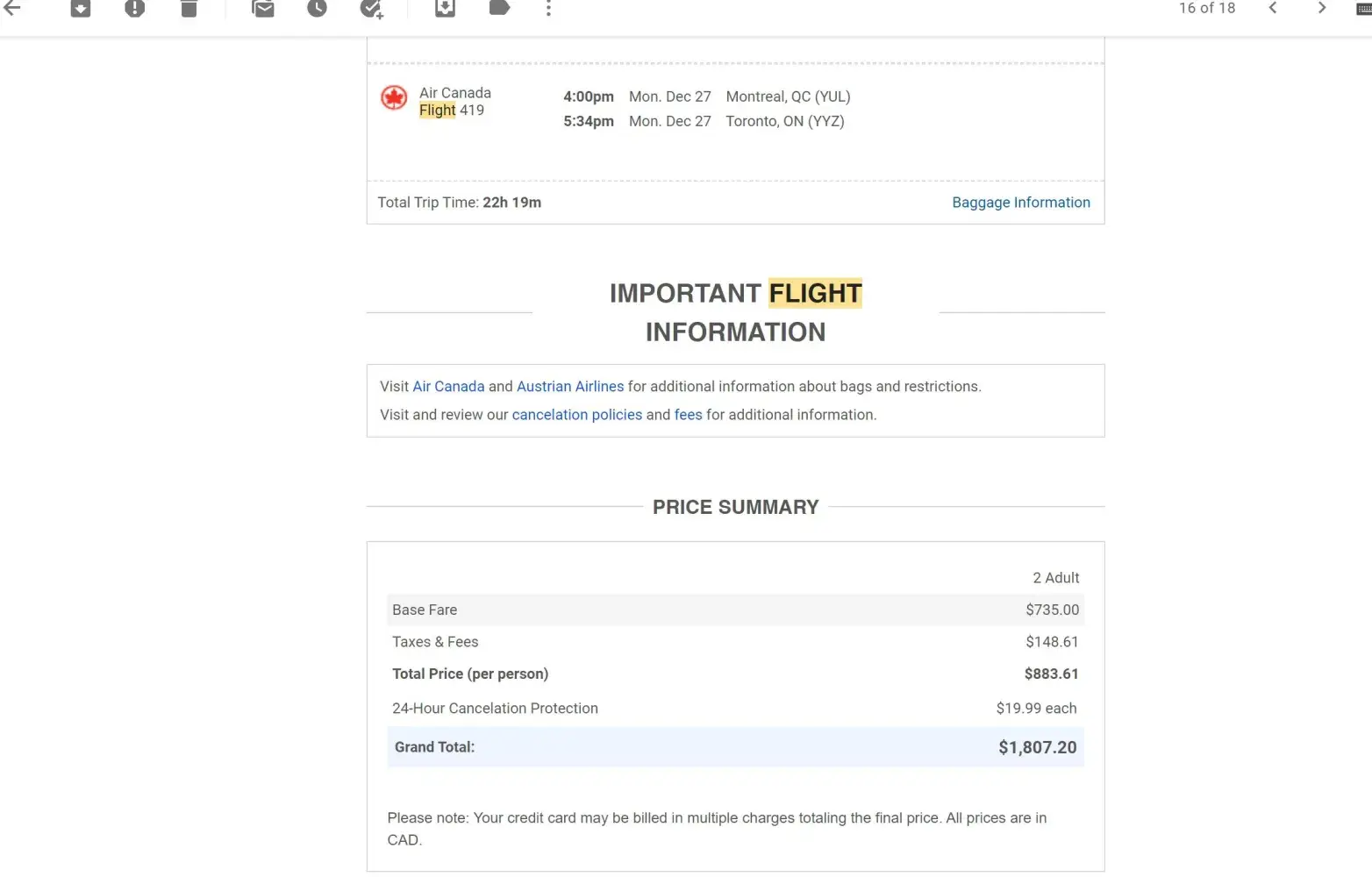Screen dimensions: 1372x877
Task: Delete this email with trash icon
Action: 189,8
